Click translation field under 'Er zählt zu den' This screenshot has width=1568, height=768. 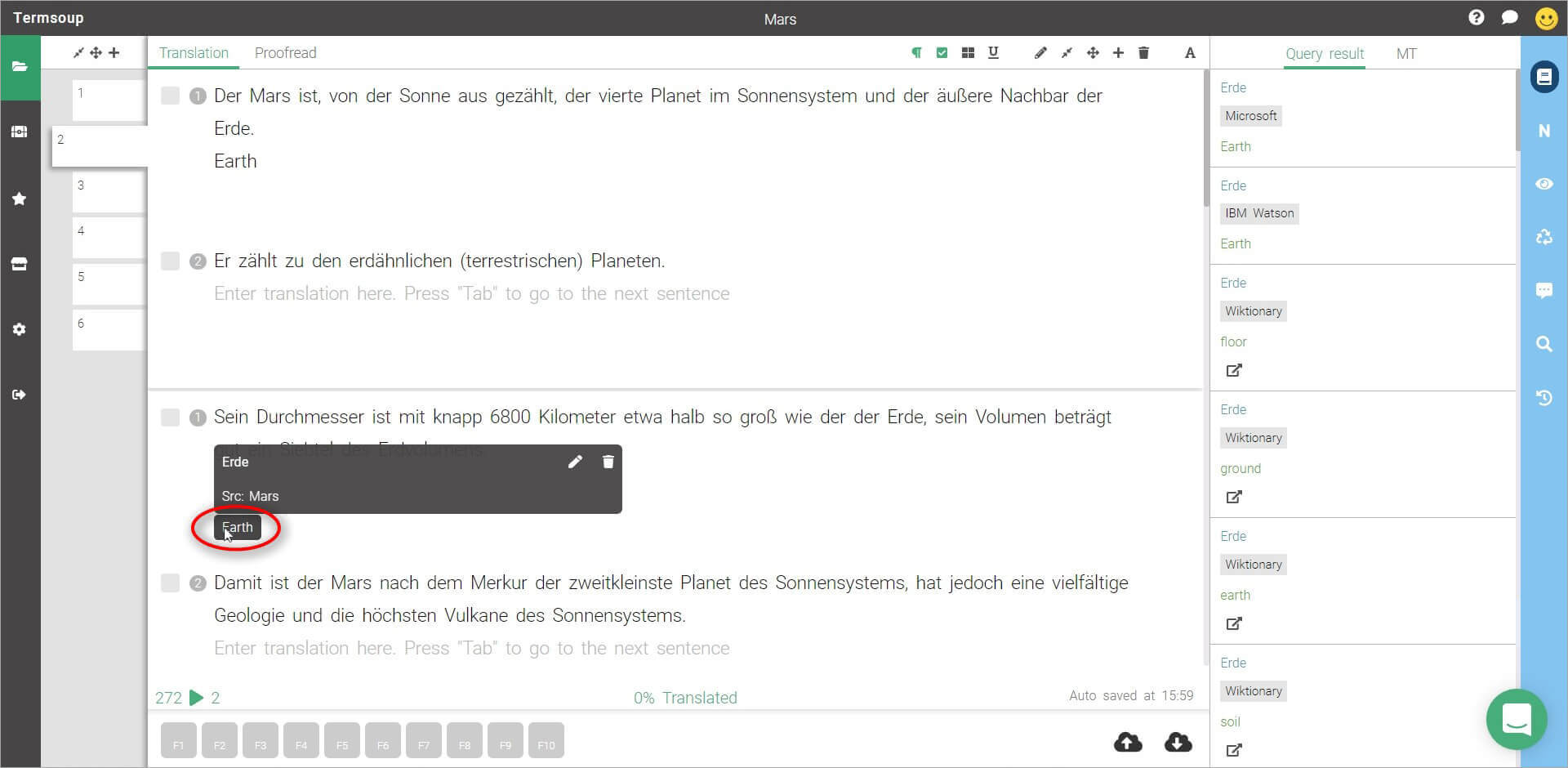[x=471, y=293]
